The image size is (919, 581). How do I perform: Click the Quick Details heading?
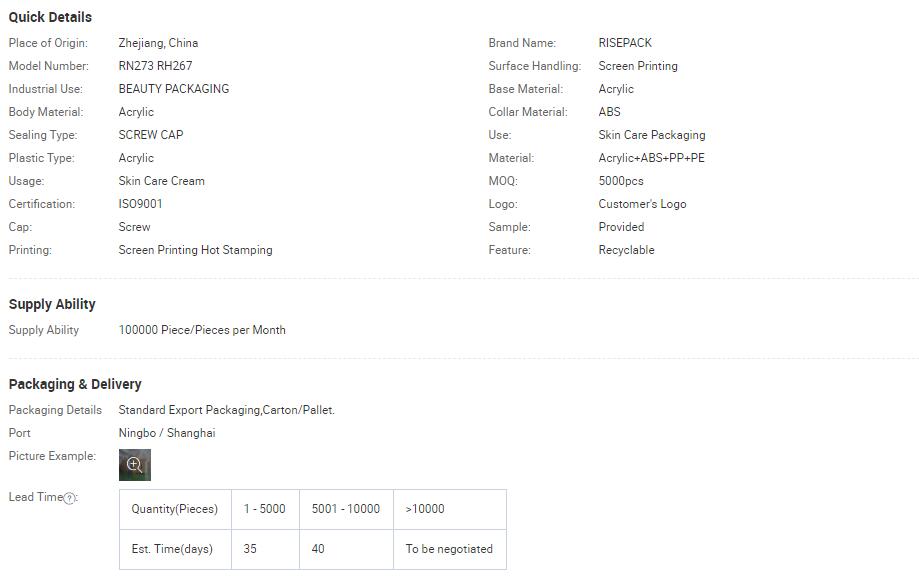(x=50, y=17)
